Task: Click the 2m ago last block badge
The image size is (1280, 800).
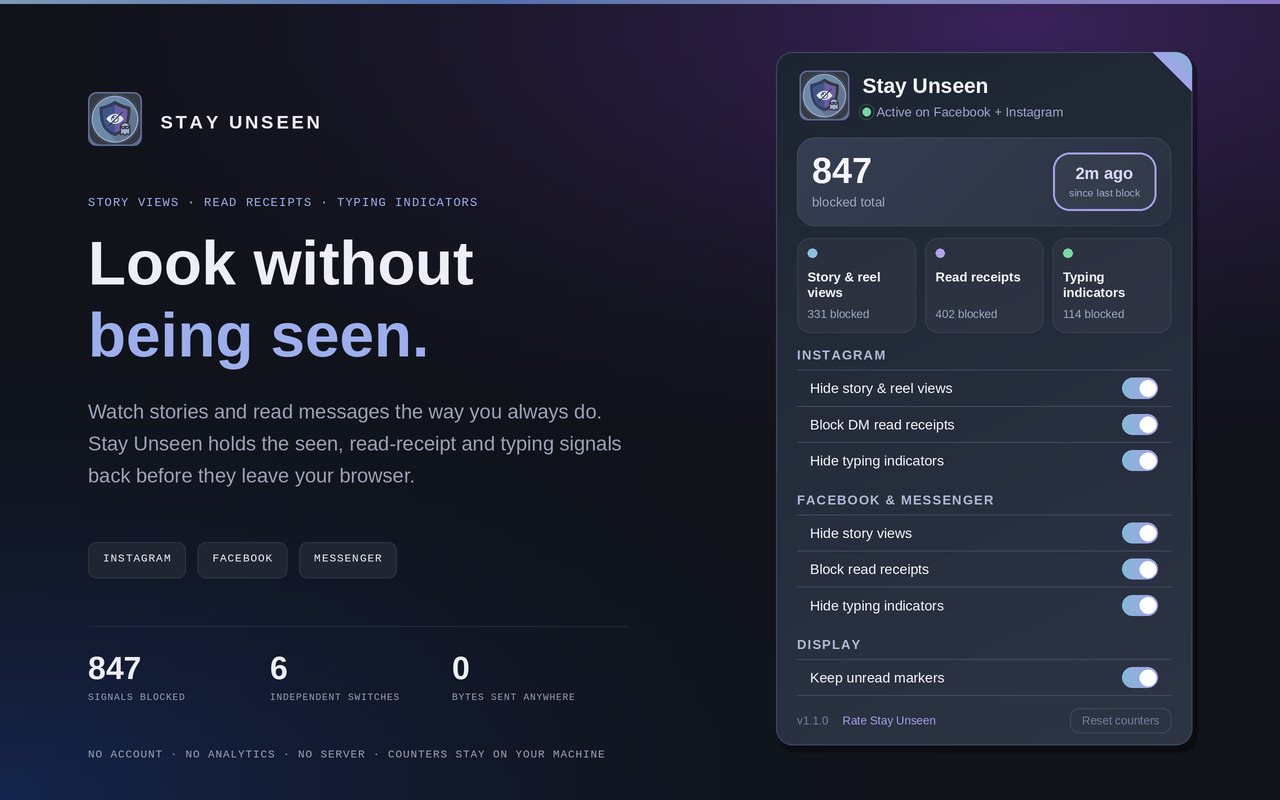Action: point(1104,182)
